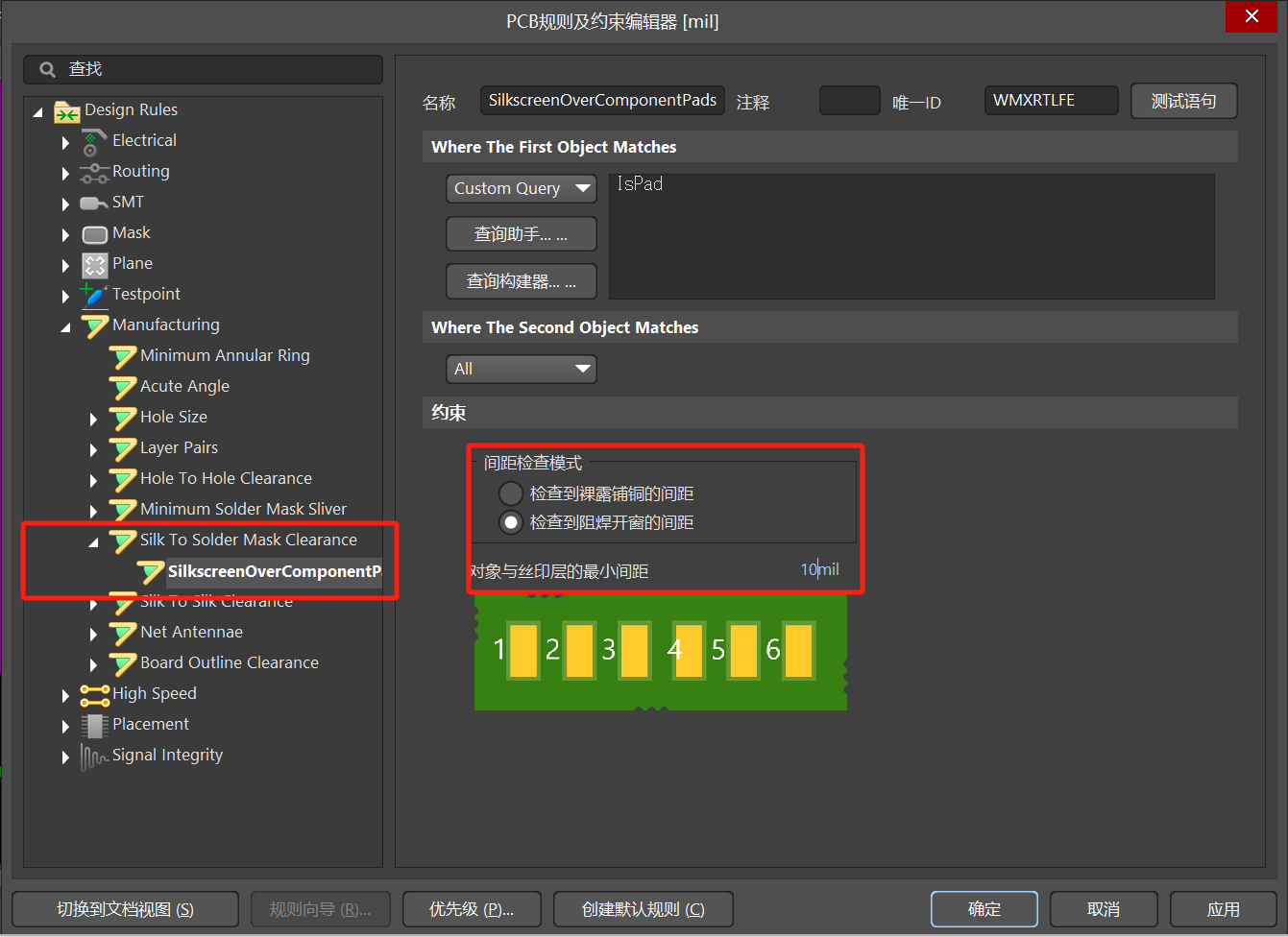This screenshot has height=937, width=1288.
Task: Click the 10mil minimum clearance value
Action: click(x=818, y=569)
